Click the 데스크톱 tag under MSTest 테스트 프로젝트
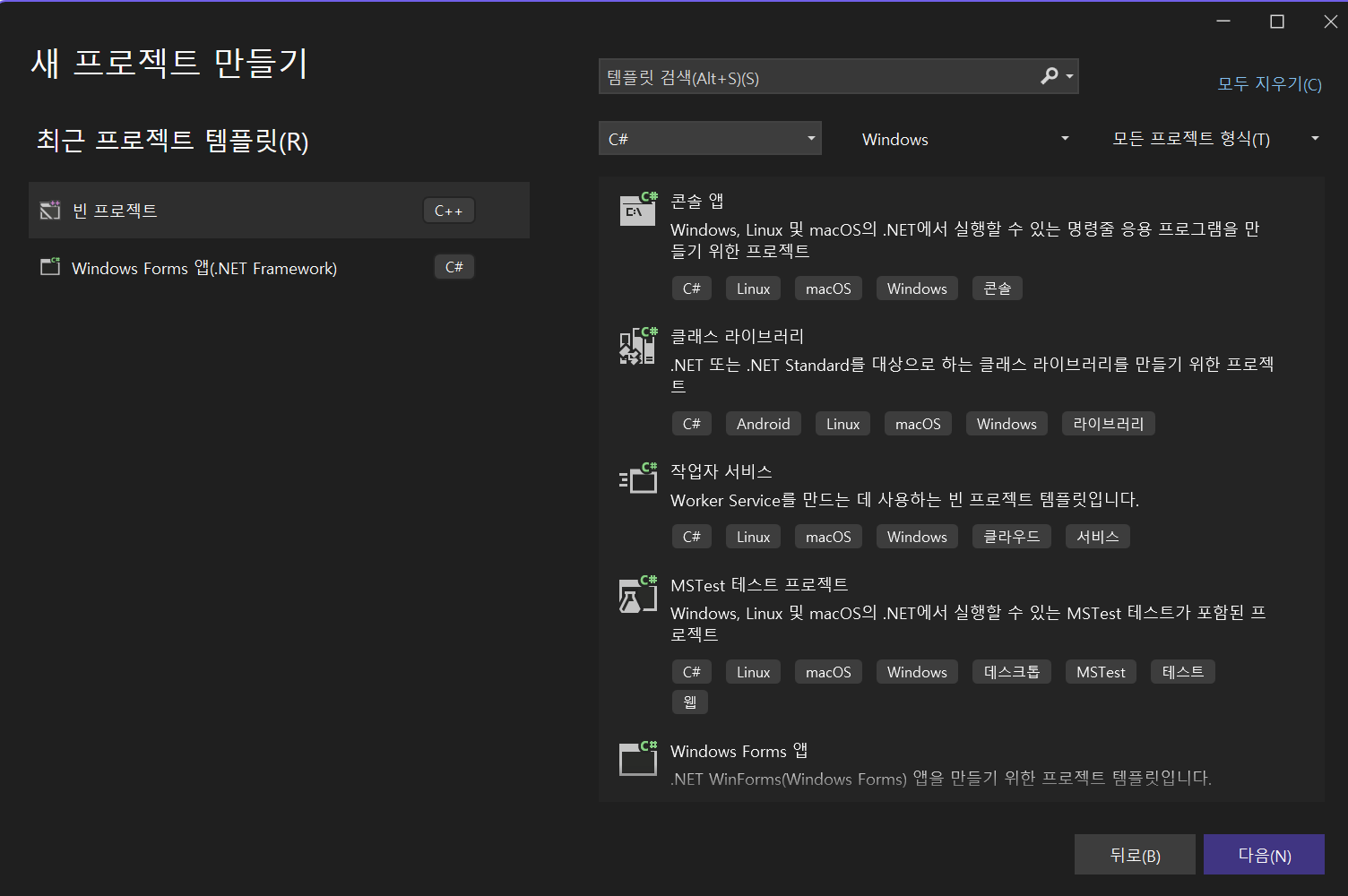The width and height of the screenshot is (1348, 896). (x=1012, y=672)
